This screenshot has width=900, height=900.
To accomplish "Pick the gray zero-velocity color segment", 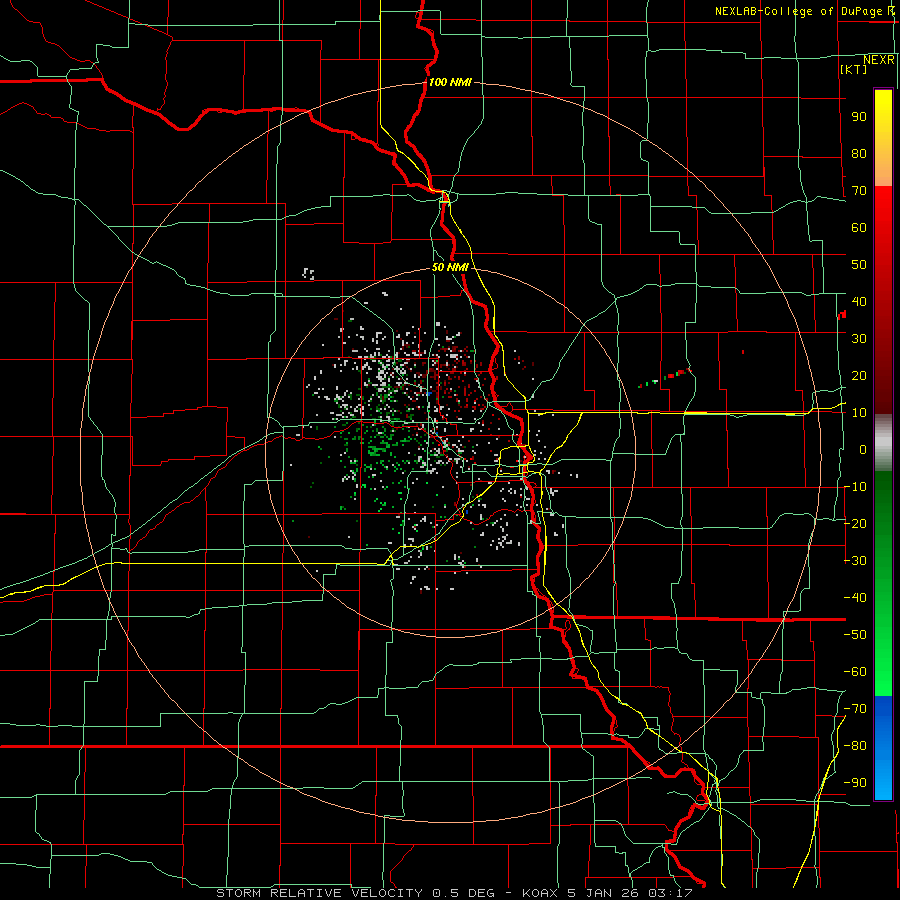I will click(883, 443).
